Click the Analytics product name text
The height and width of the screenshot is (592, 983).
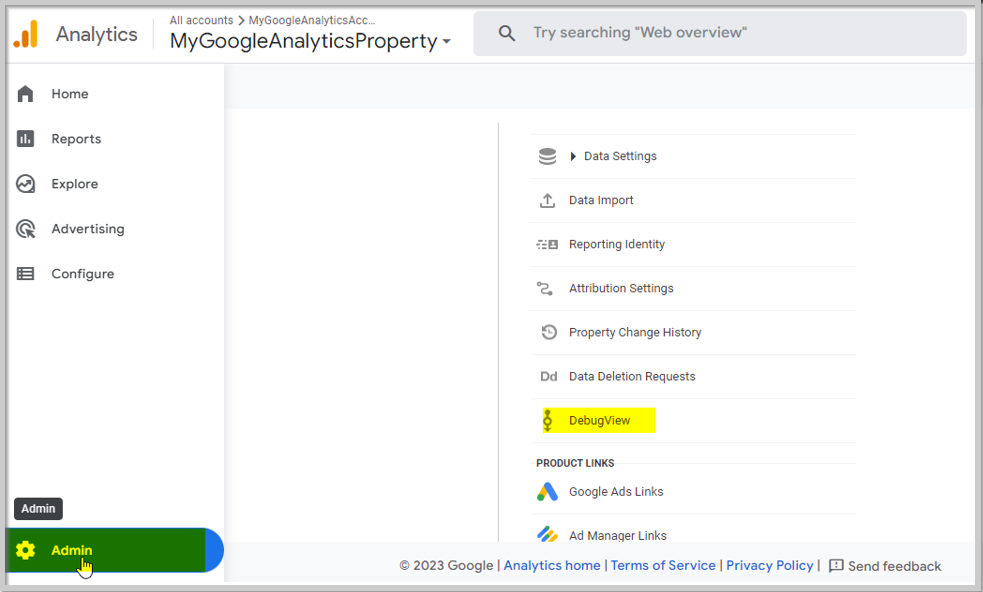[97, 34]
